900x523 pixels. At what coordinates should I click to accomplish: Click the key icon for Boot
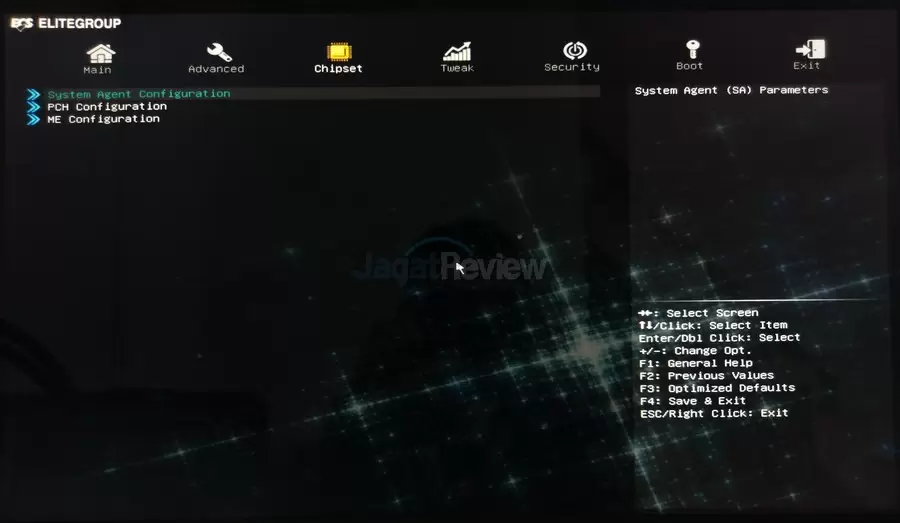(x=691, y=49)
